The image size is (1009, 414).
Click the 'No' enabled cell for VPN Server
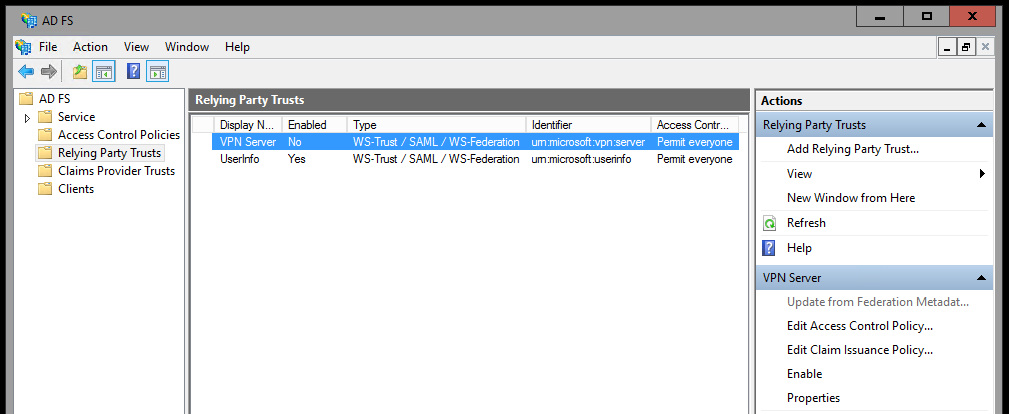point(295,142)
